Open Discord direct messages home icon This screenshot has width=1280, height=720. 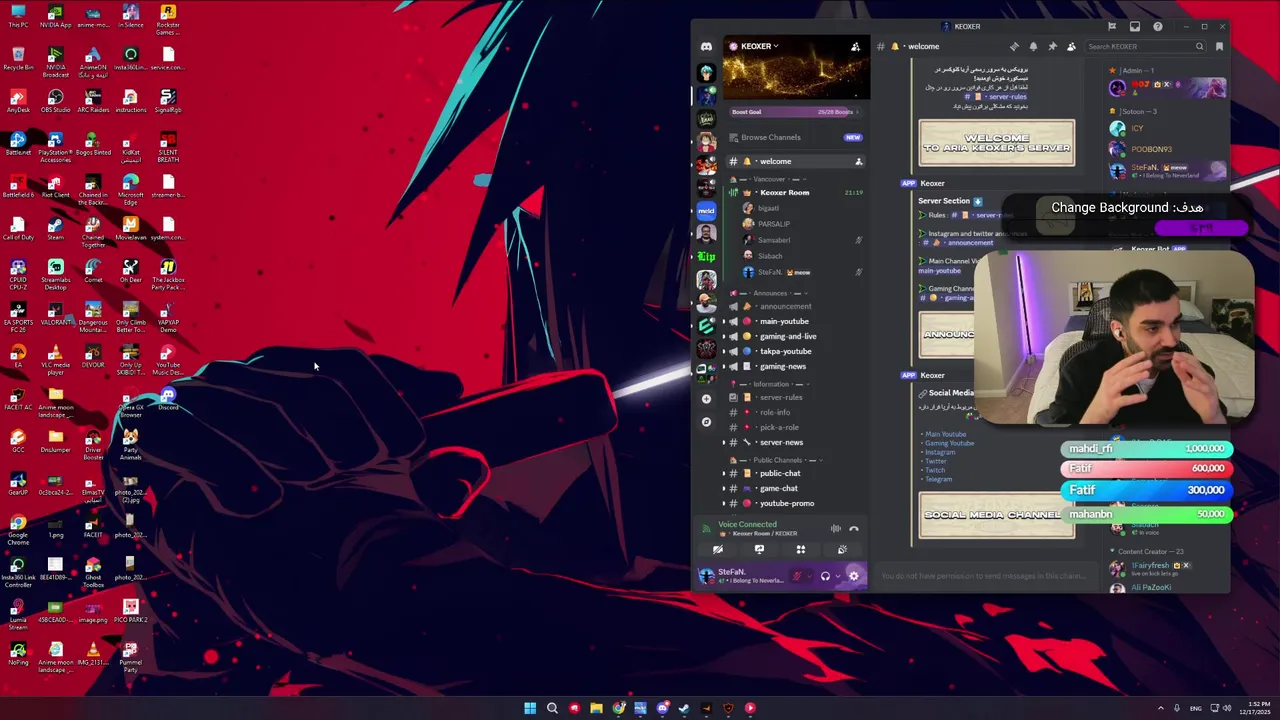(x=706, y=46)
